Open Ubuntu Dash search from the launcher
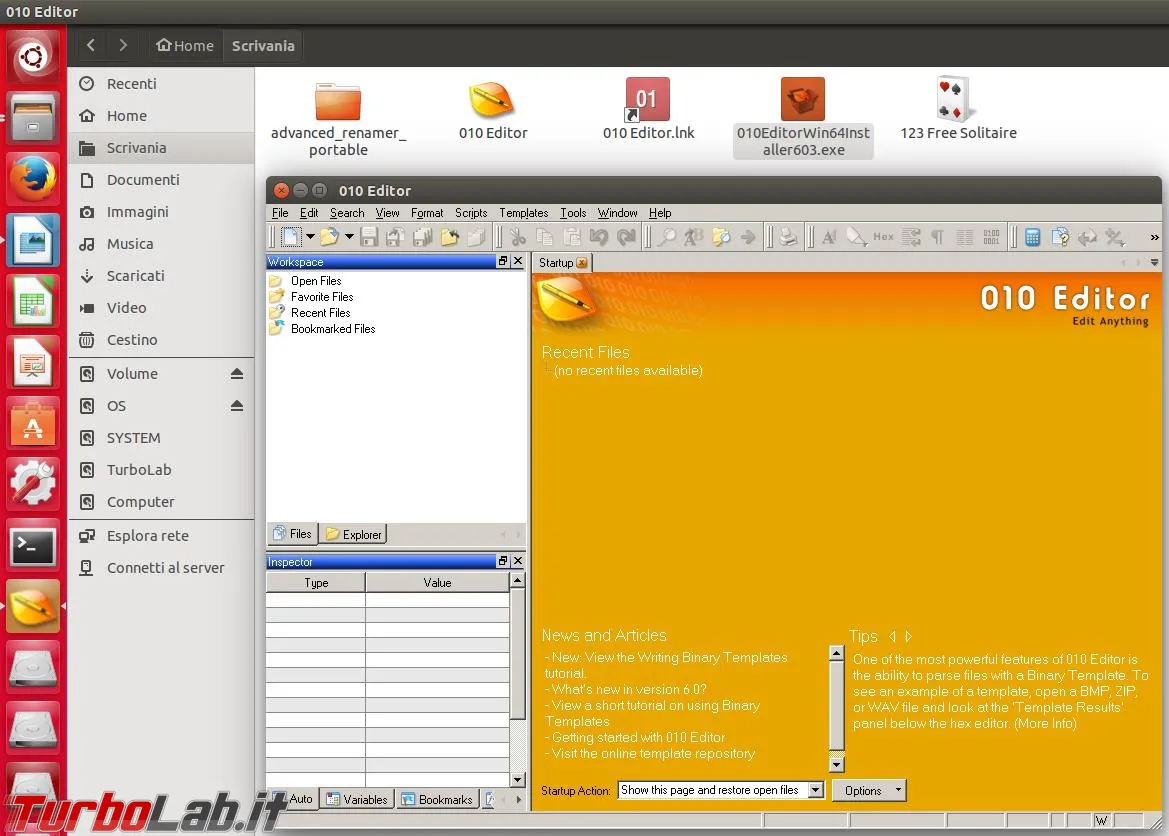1169x836 pixels. click(x=33, y=57)
